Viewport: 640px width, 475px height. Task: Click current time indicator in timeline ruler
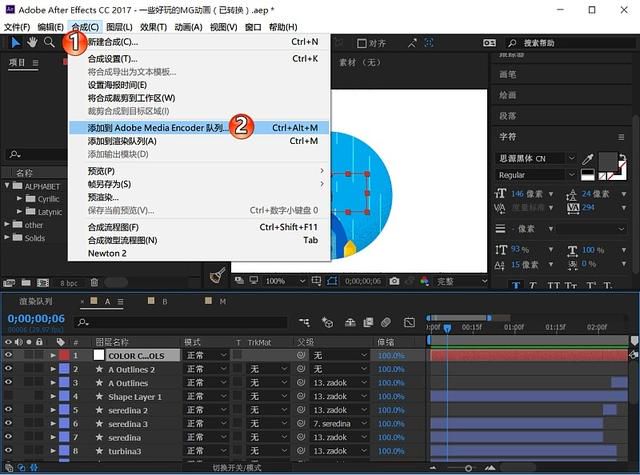click(x=448, y=328)
